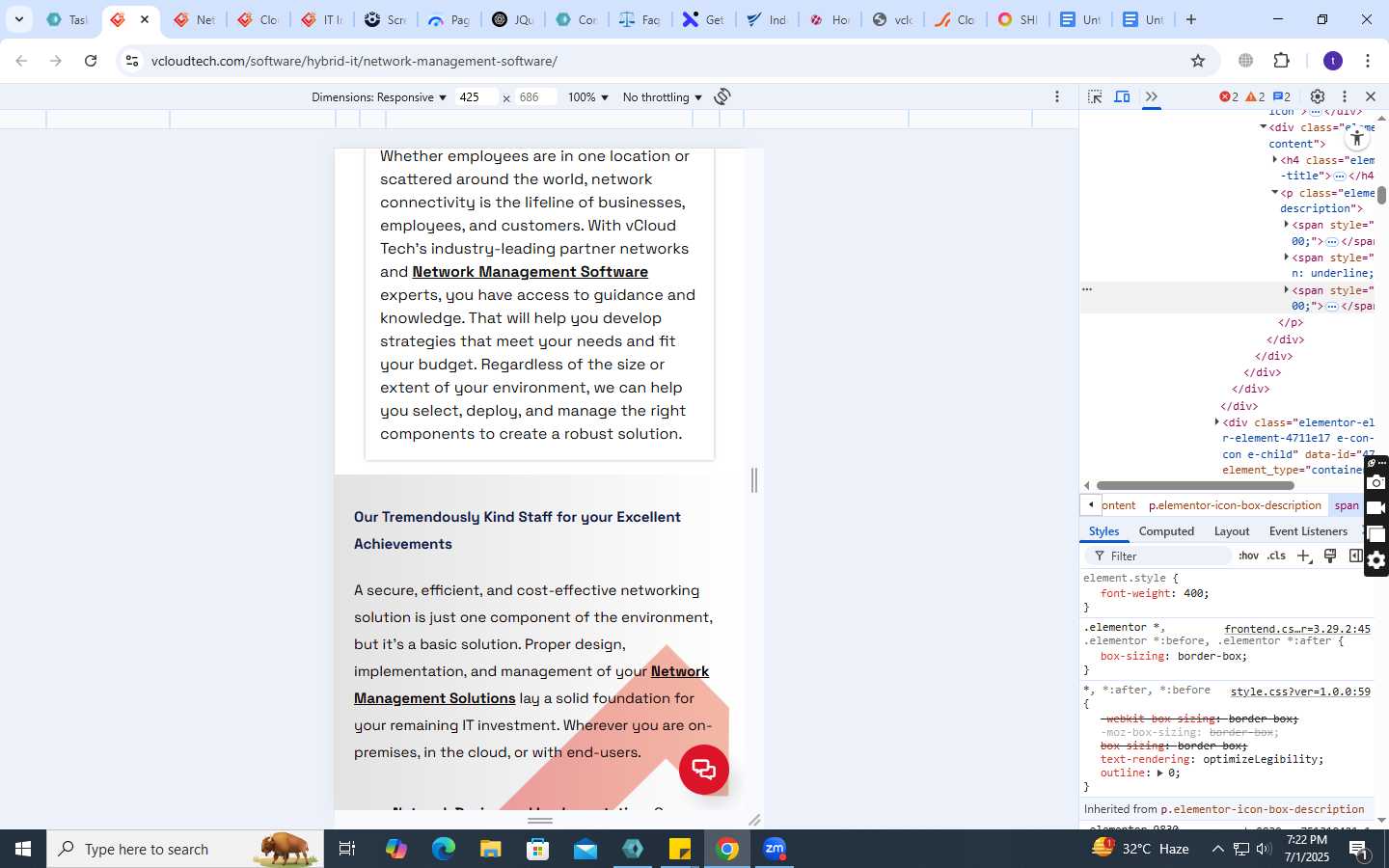Click the Network Management Software link
The height and width of the screenshot is (868, 1389).
click(530, 272)
